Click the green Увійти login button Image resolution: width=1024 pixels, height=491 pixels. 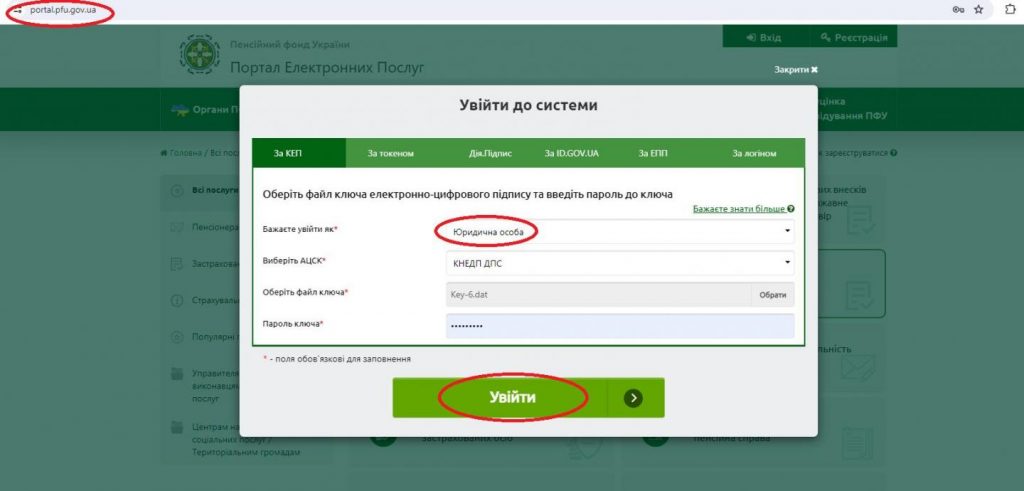point(512,398)
